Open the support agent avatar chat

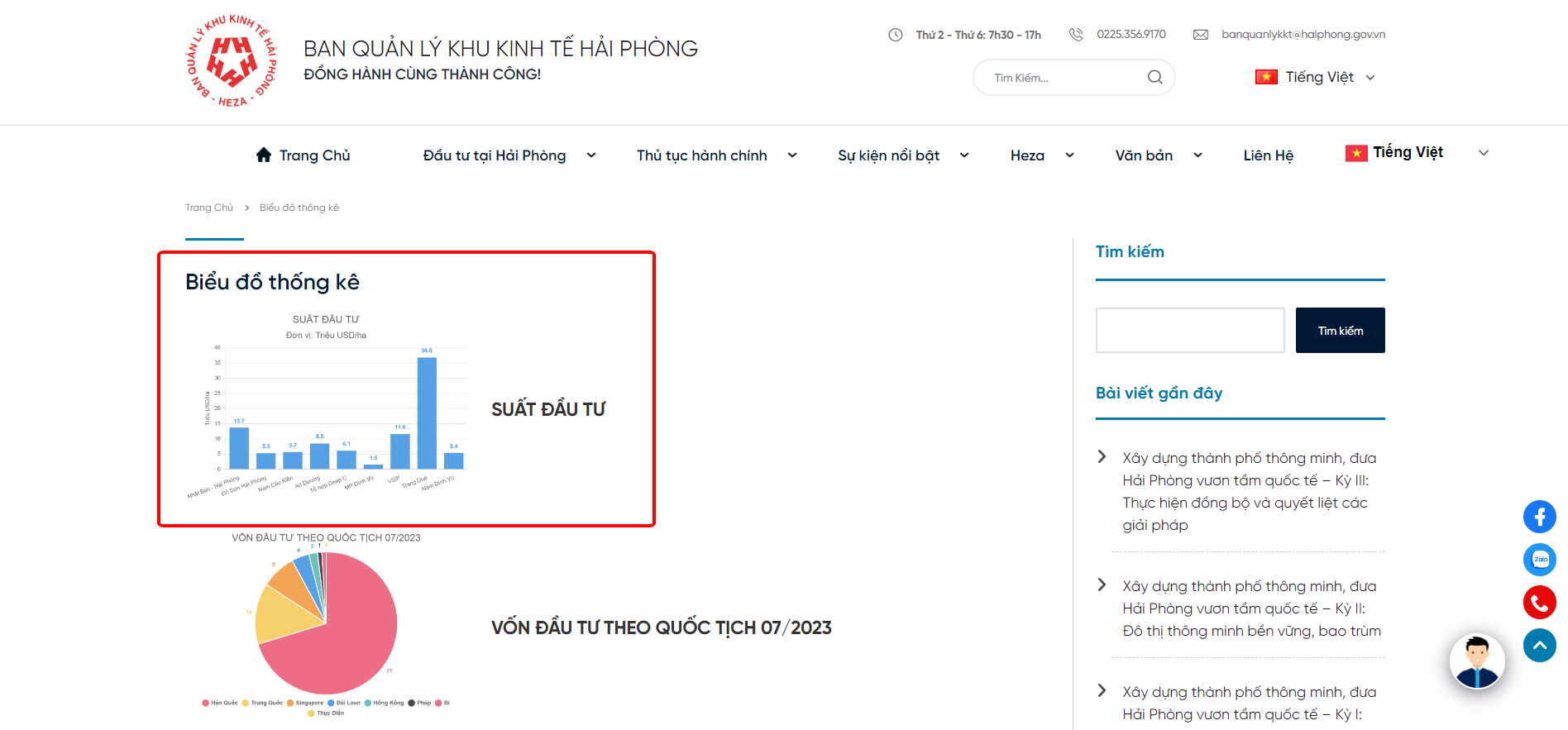point(1476,661)
